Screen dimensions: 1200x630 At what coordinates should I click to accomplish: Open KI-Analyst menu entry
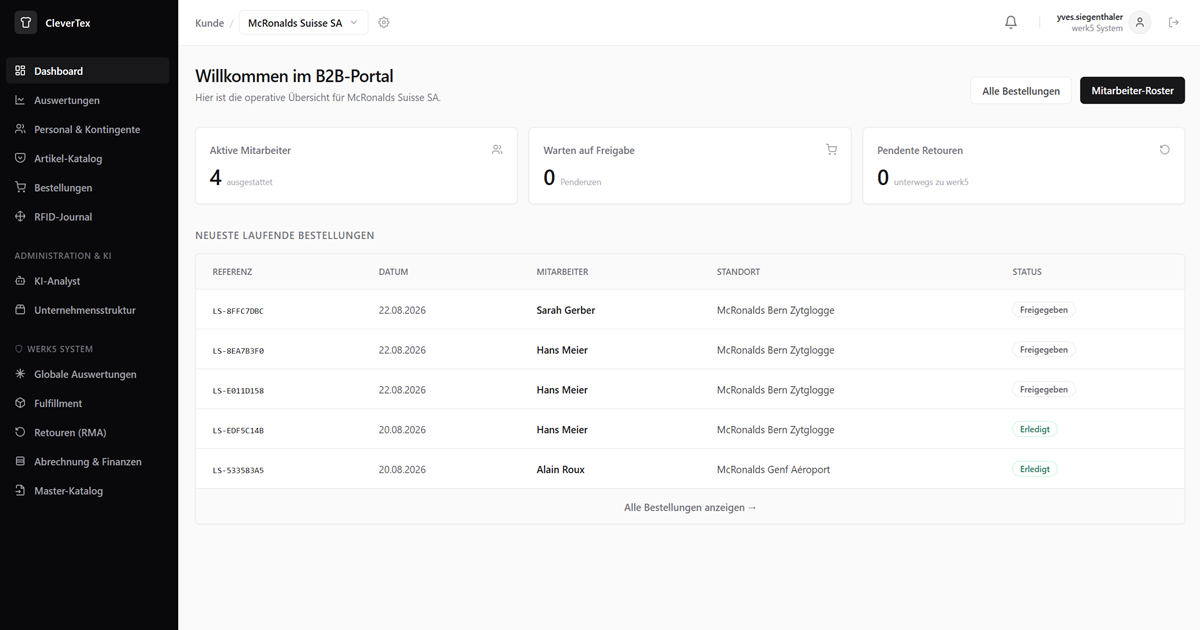click(88, 281)
